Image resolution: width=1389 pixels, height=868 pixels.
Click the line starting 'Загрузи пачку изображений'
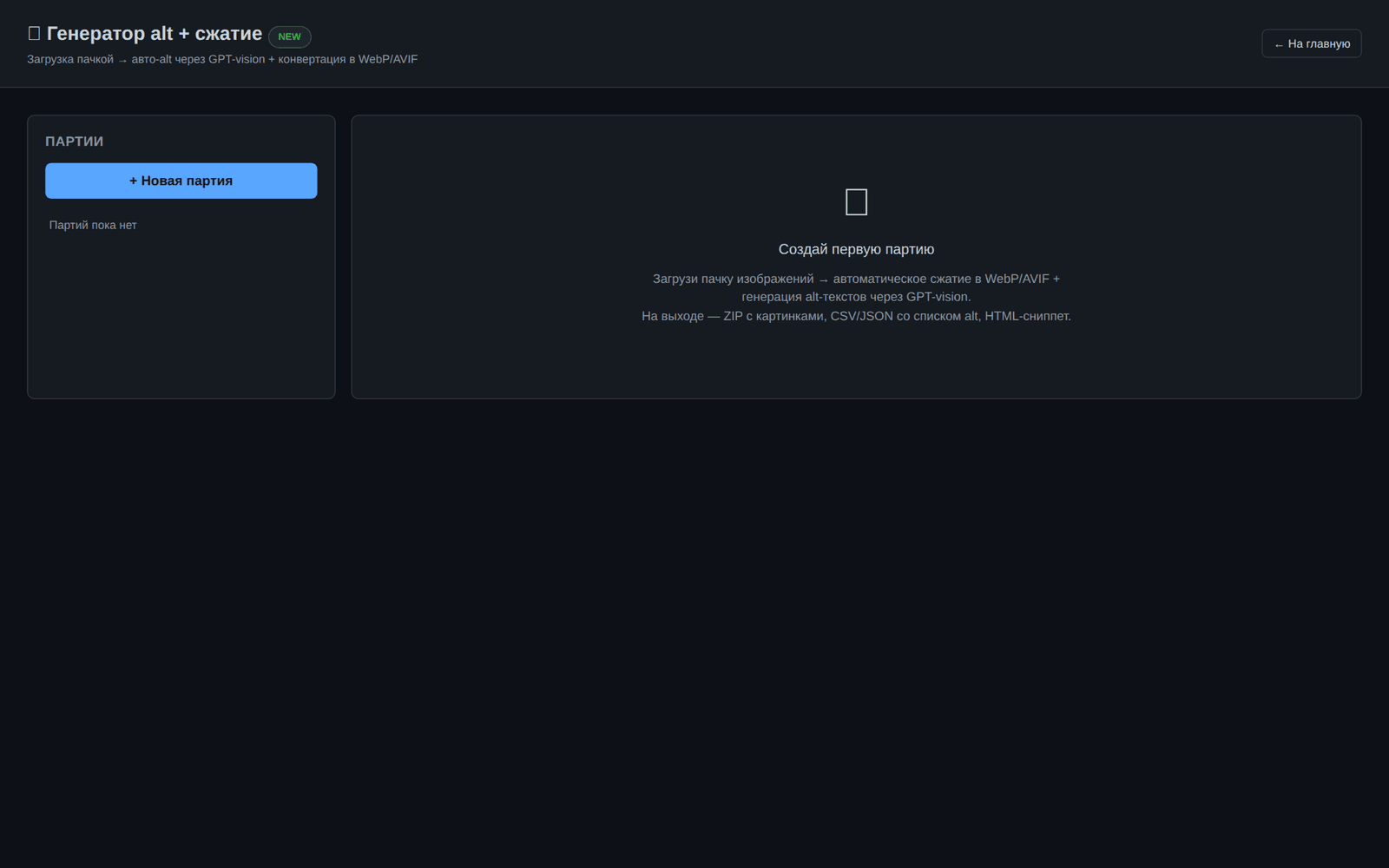(x=856, y=279)
